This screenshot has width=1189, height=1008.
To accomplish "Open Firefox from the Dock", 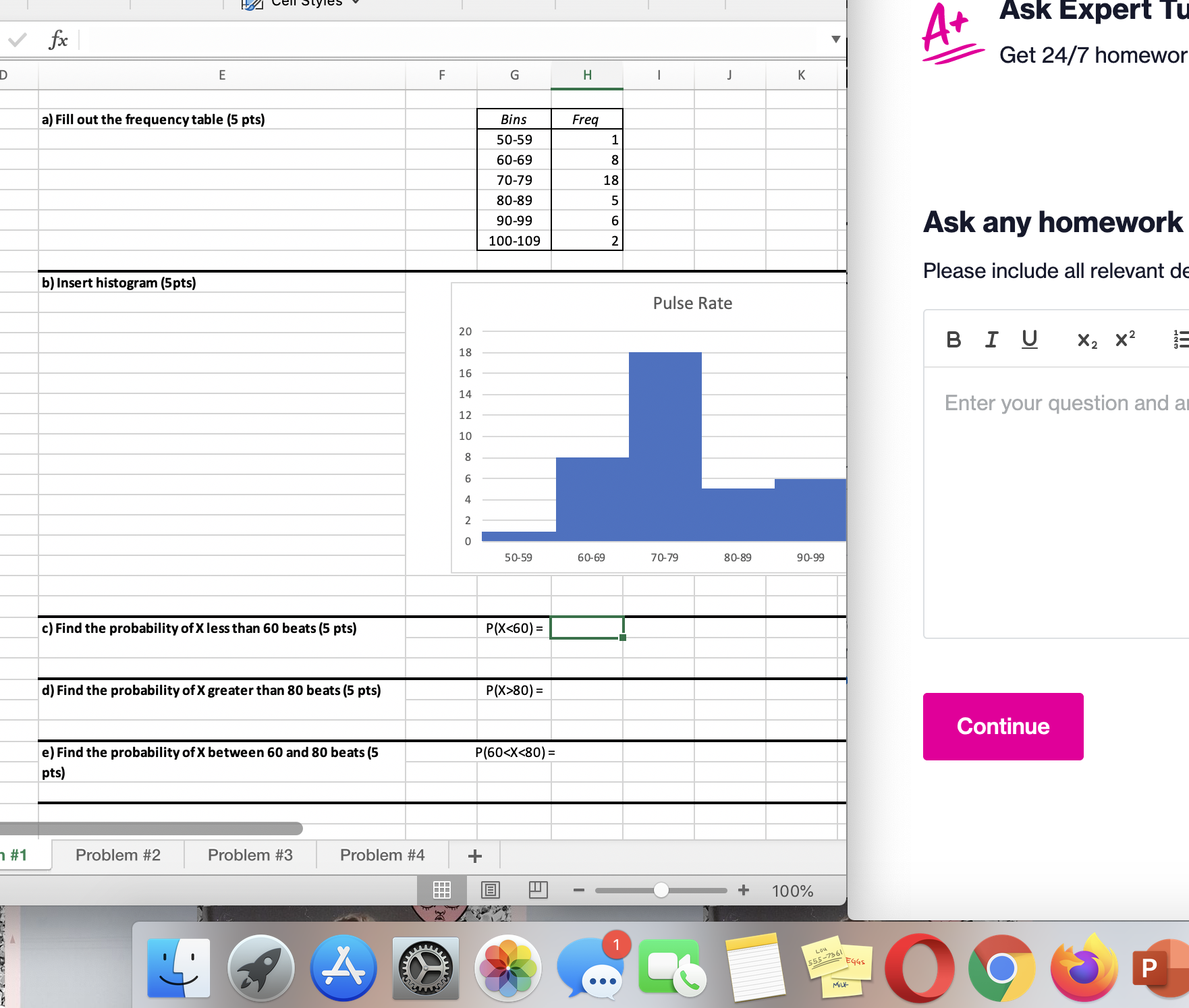I will (x=1085, y=969).
